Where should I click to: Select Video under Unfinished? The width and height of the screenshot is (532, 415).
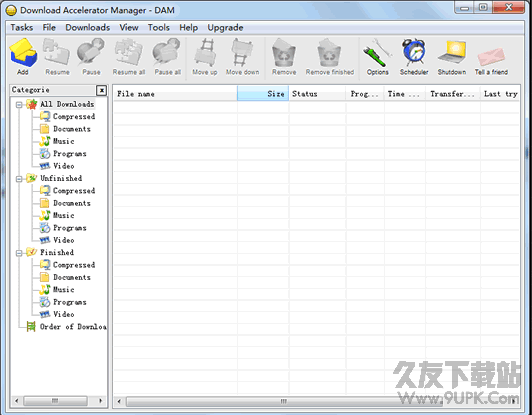pyautogui.click(x=63, y=240)
